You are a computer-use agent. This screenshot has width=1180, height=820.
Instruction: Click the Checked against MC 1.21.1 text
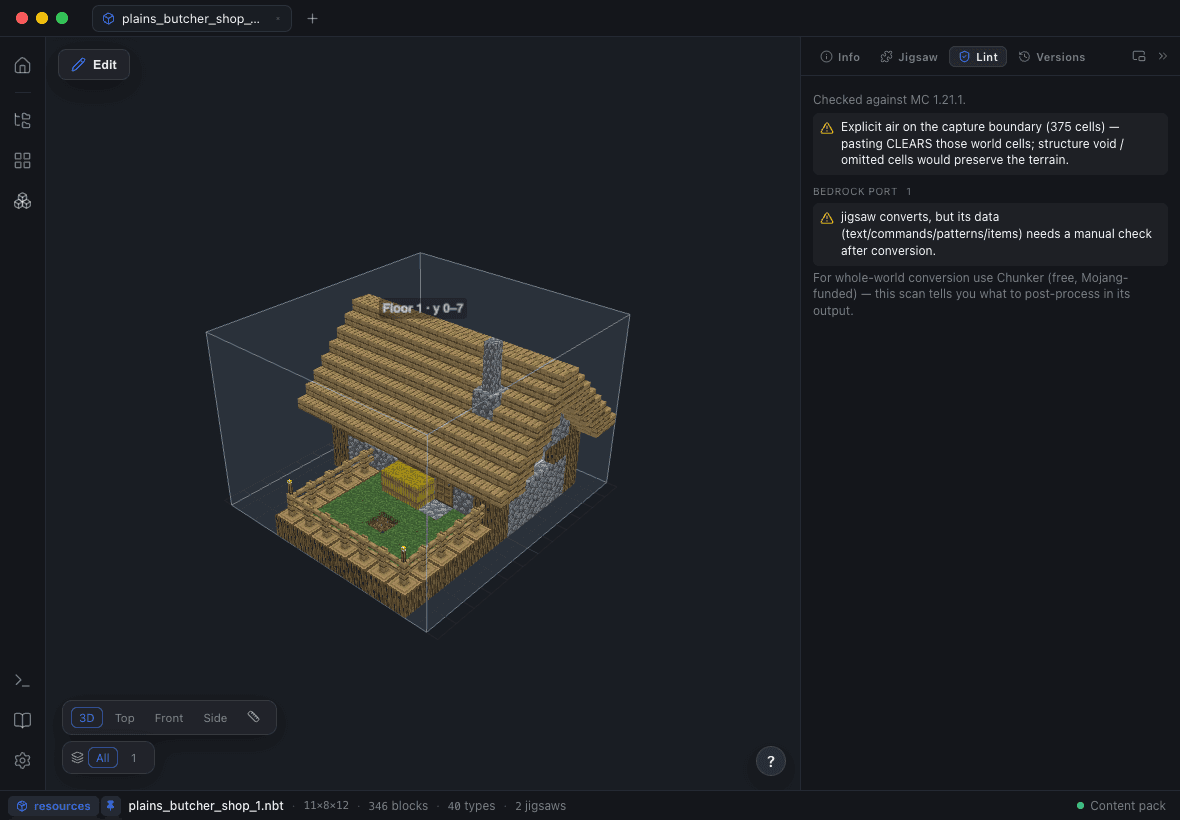pos(889,99)
